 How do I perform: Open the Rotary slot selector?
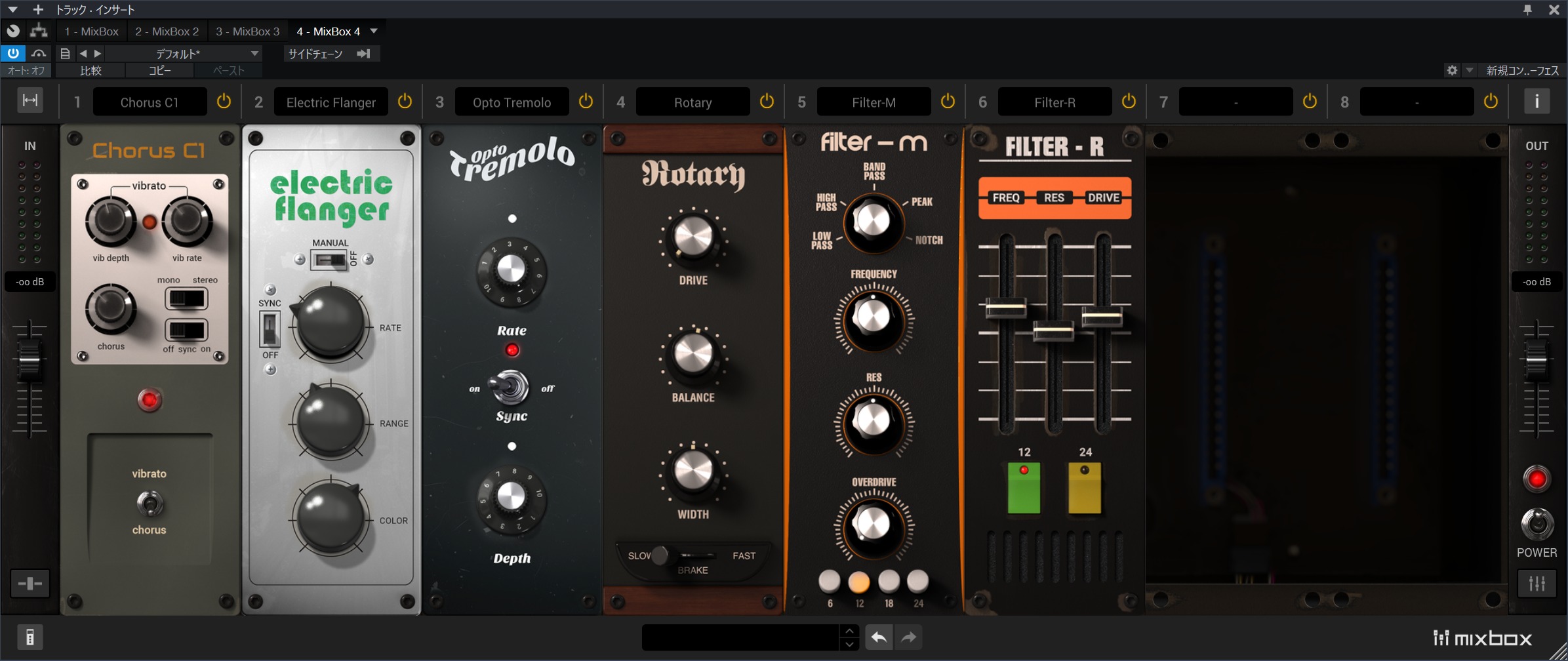[693, 102]
